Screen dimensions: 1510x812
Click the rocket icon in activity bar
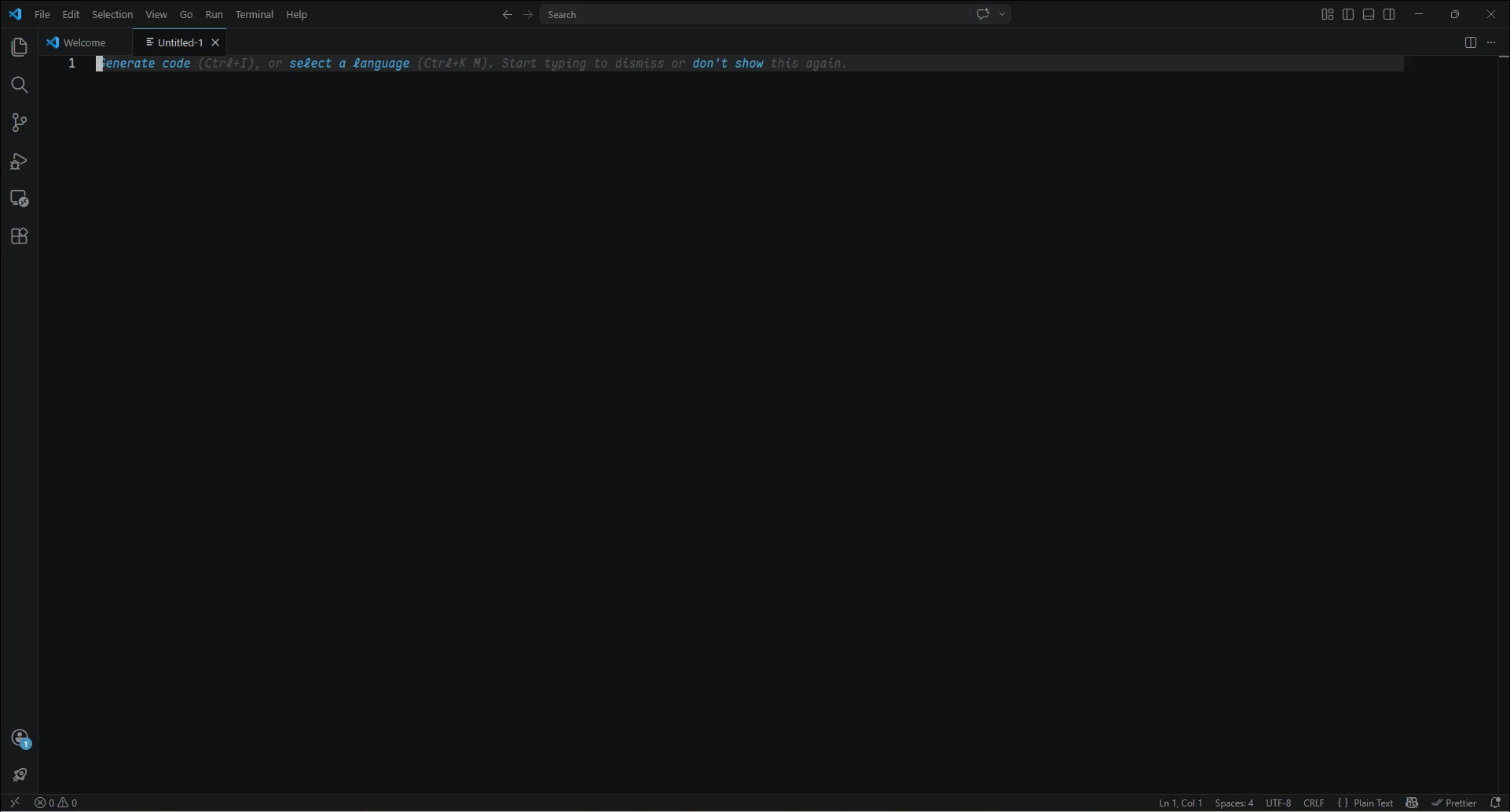click(19, 775)
